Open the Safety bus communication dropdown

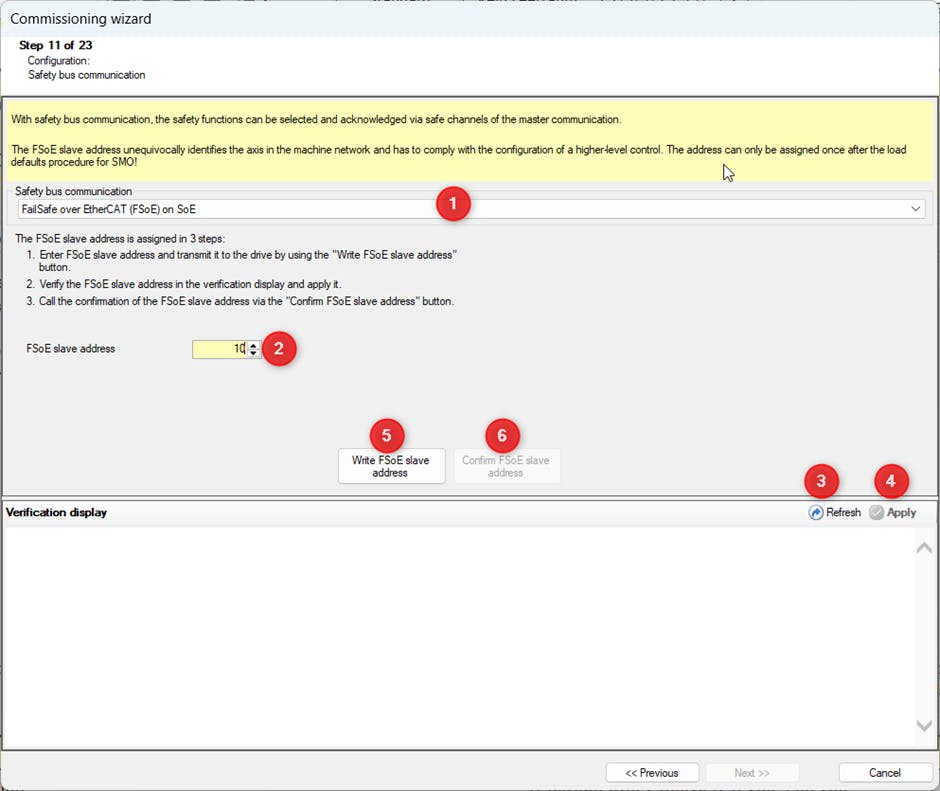click(x=915, y=209)
